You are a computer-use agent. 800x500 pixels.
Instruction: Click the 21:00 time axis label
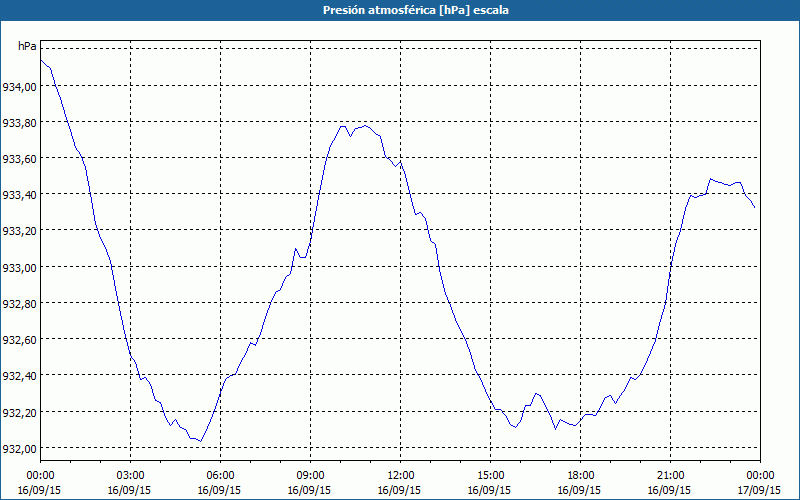(670, 476)
